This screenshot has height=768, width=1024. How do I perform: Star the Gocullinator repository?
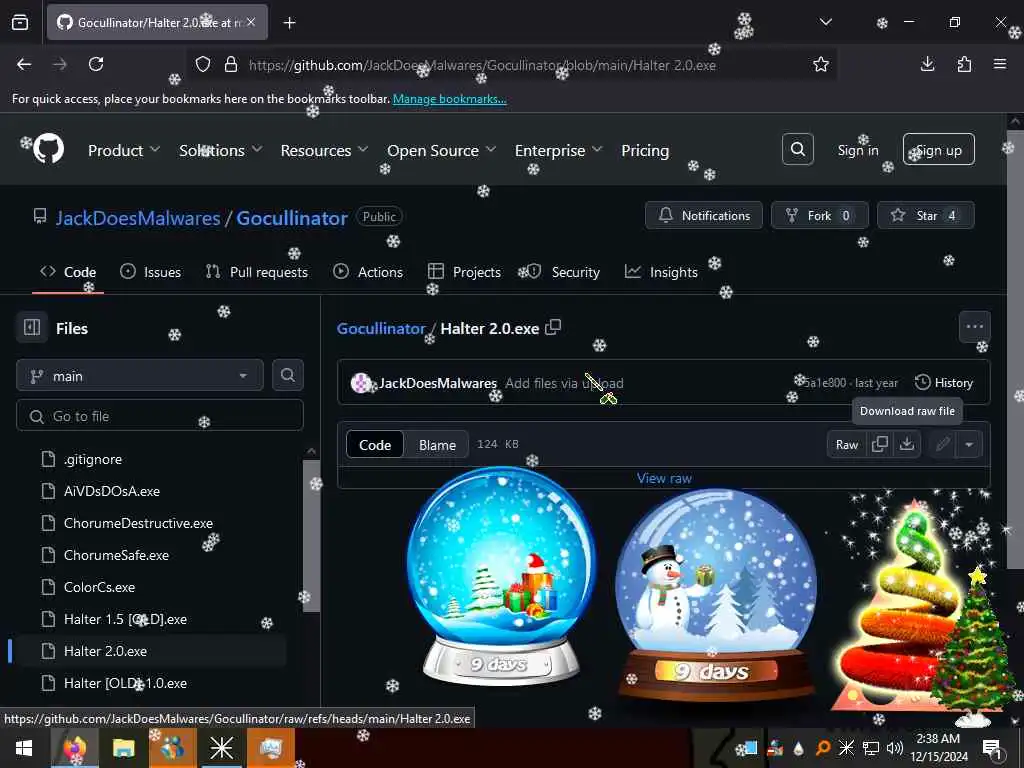(x=925, y=216)
